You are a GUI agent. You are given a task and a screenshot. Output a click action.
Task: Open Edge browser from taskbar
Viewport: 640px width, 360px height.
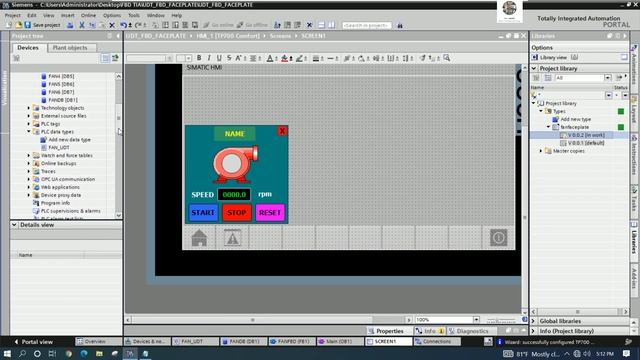coord(84,353)
